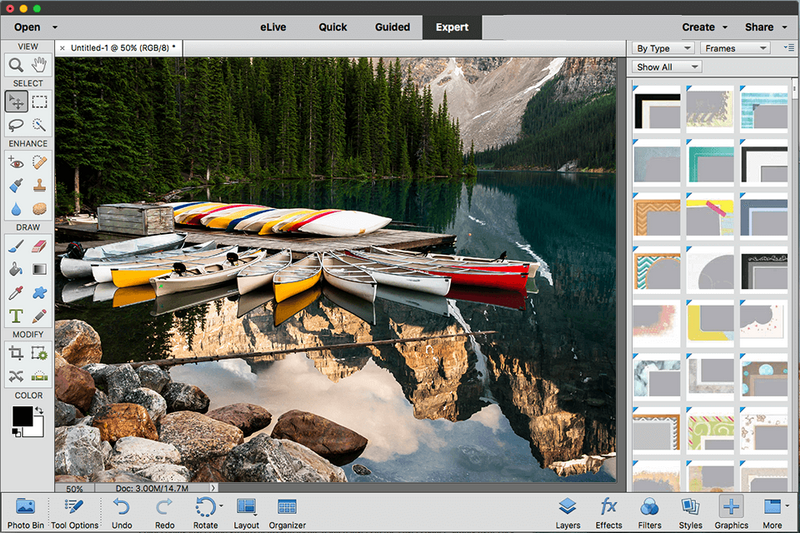Toggle the Tool Options panel

tap(74, 512)
